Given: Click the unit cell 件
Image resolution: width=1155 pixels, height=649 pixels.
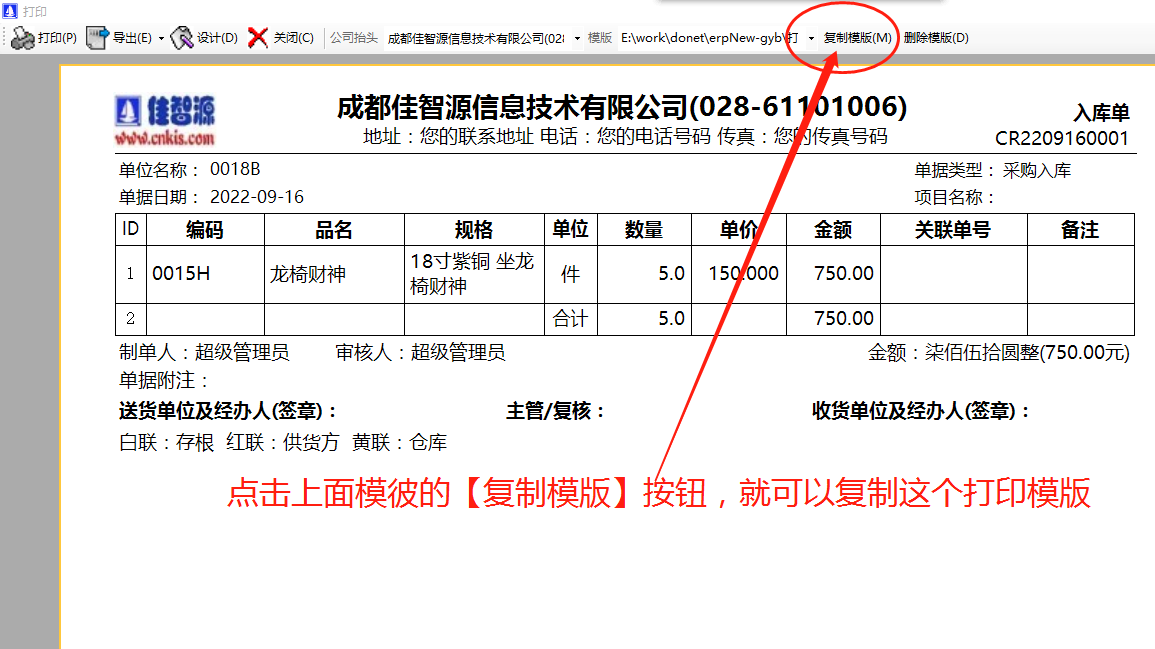Looking at the screenshot, I should [570, 274].
